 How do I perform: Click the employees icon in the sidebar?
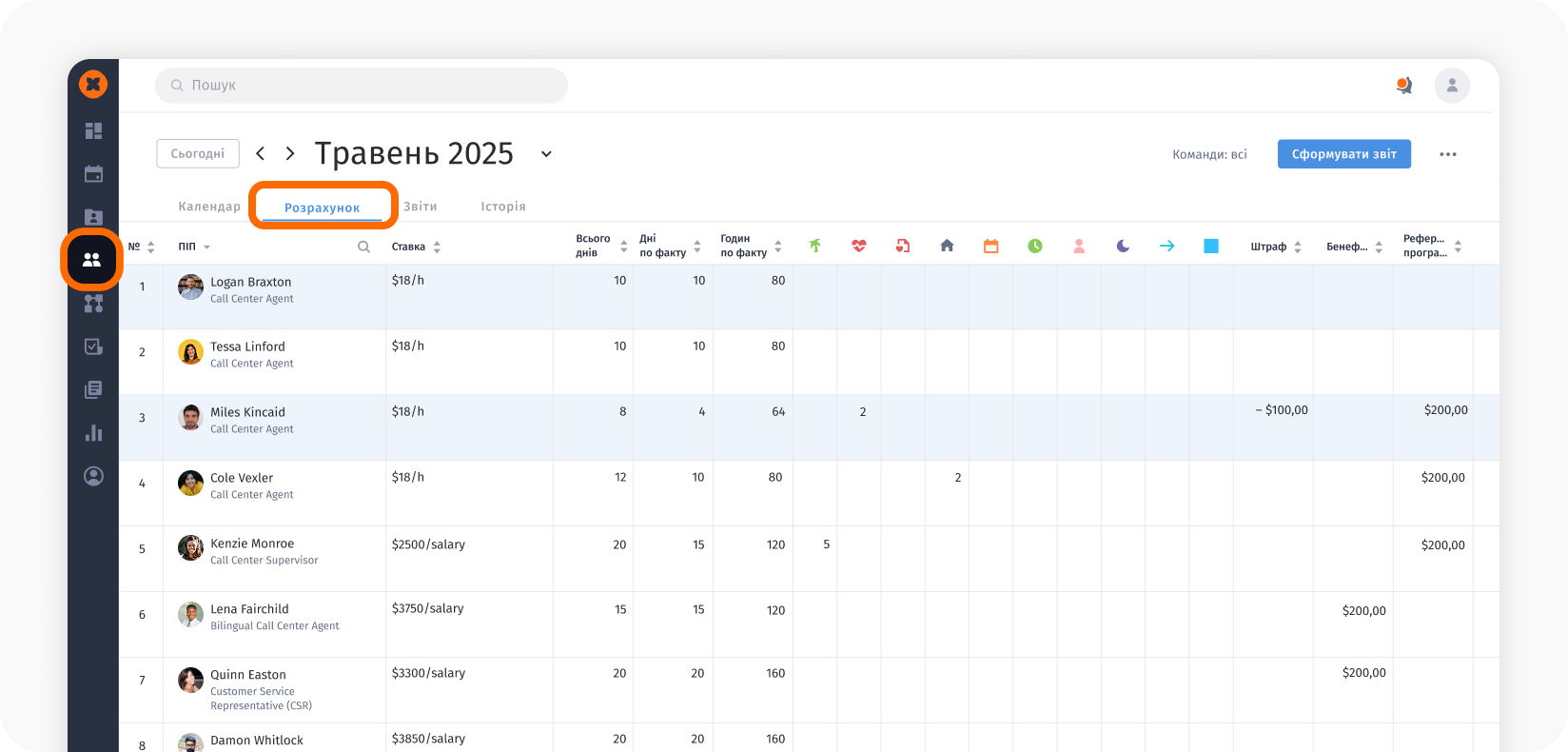tap(92, 260)
